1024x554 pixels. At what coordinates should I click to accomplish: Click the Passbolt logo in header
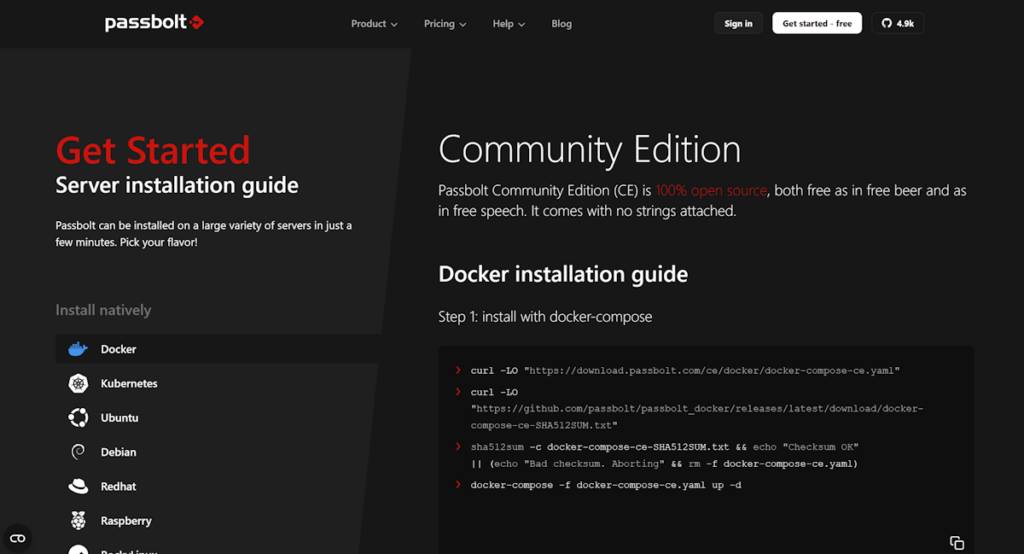pos(155,23)
